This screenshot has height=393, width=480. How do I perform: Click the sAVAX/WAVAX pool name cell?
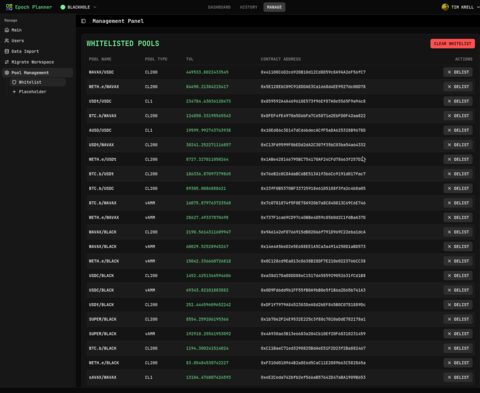(103, 377)
